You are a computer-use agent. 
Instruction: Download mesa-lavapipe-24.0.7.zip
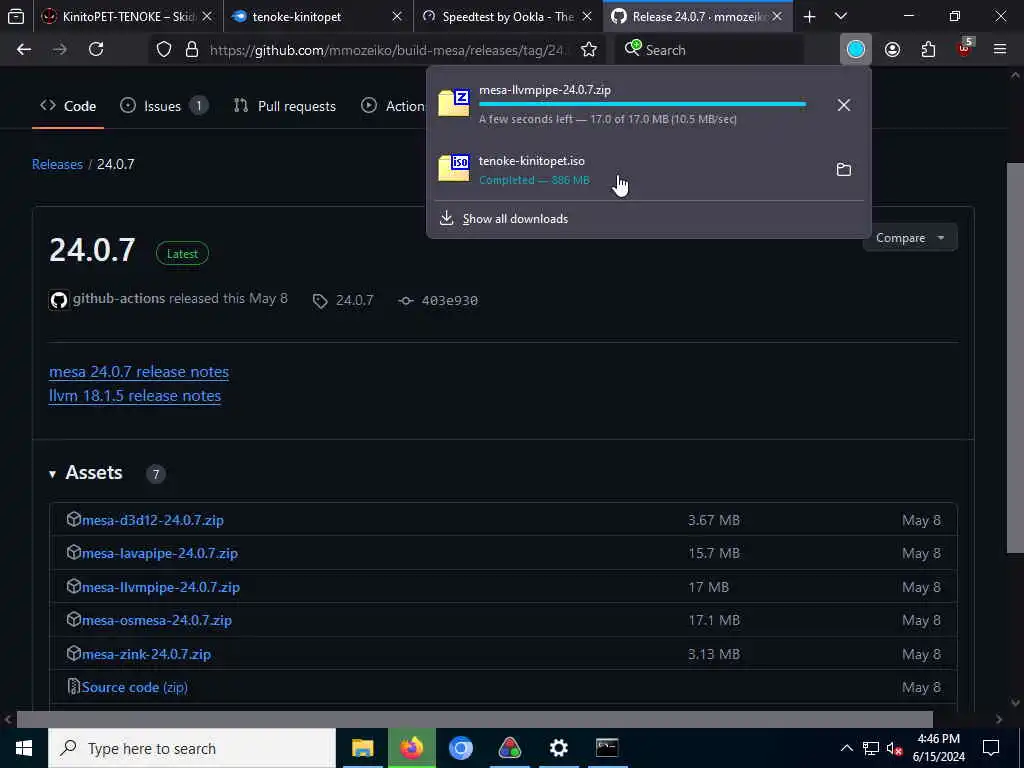pos(159,553)
